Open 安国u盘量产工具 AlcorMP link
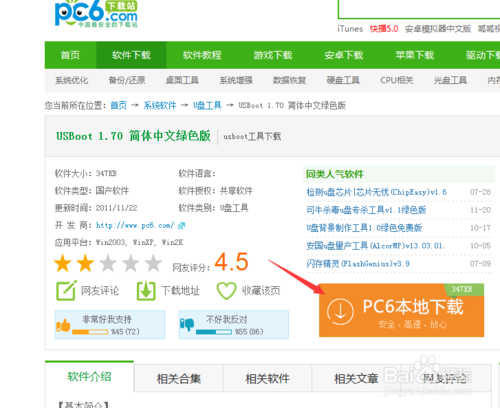Screen dimensions: 500x408 point(375,246)
